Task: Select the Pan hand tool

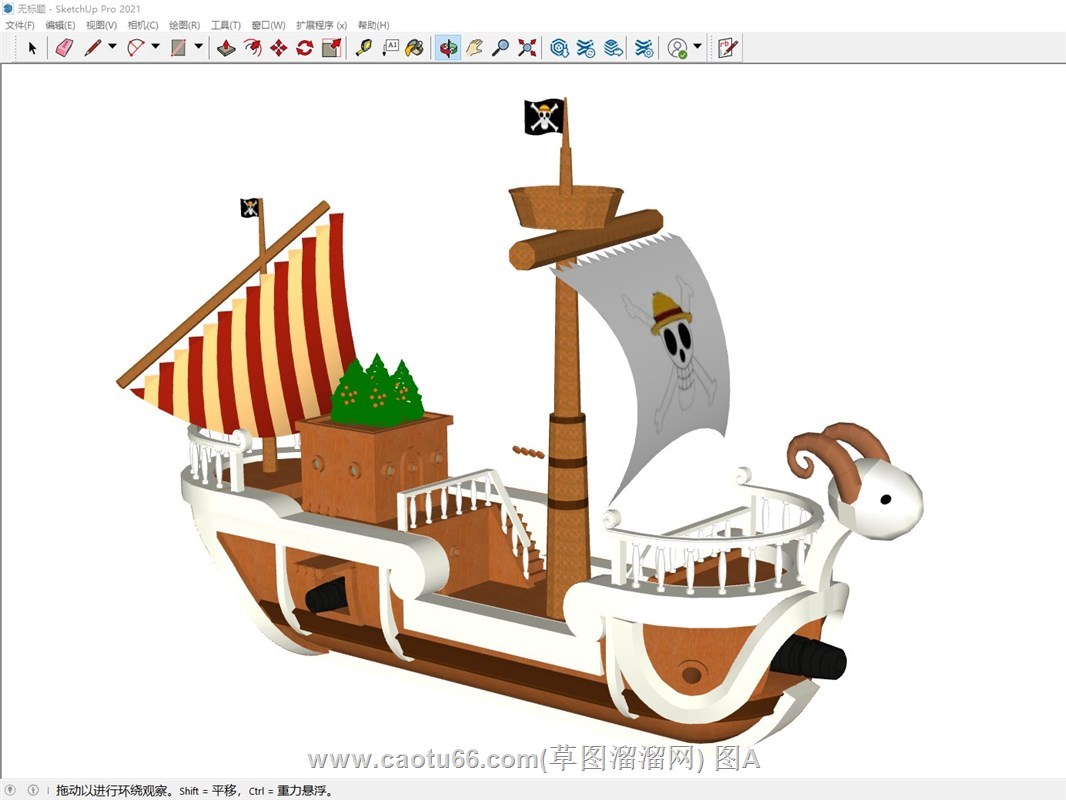Action: pos(475,48)
